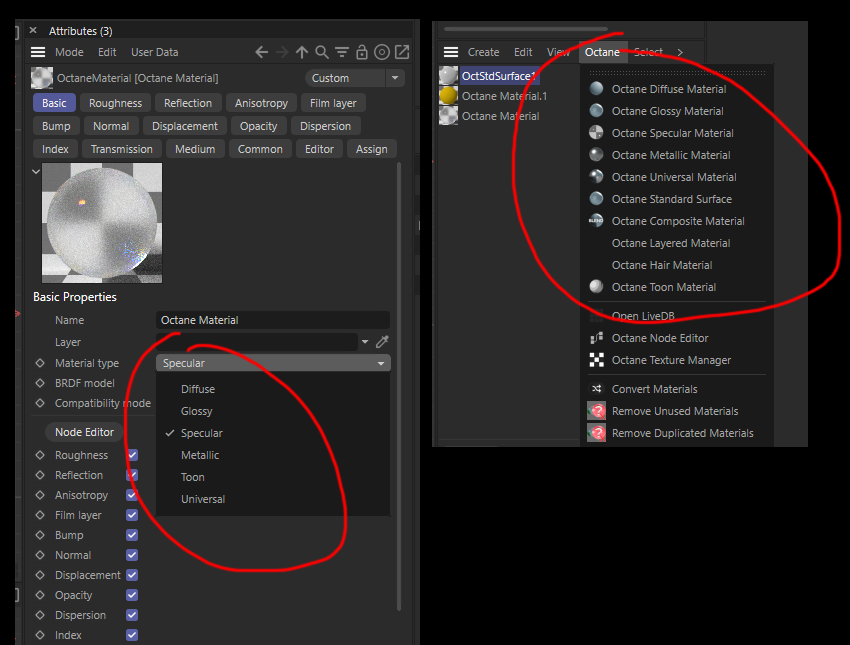Collapse the material preview chevron
This screenshot has height=645, width=850.
click(x=36, y=171)
